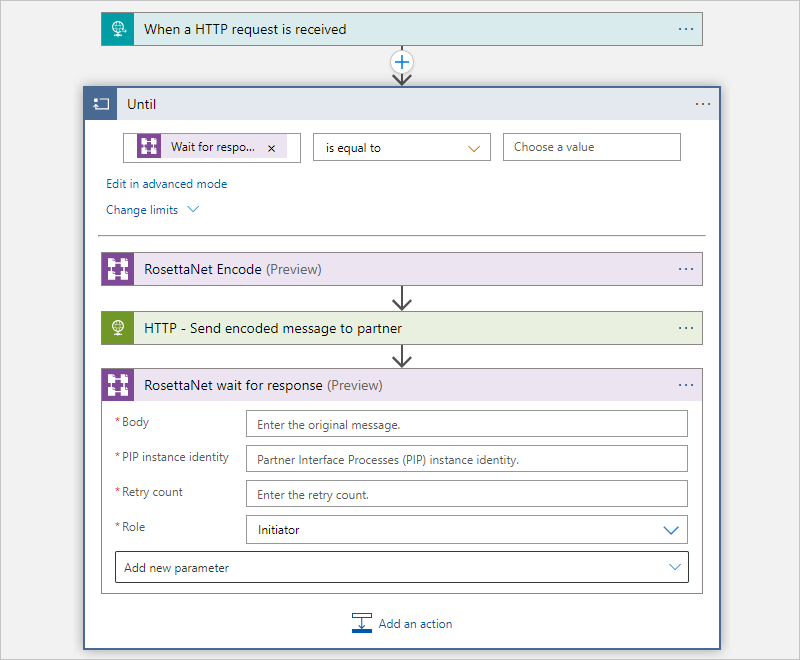The image size is (800, 660).
Task: Expand the Change limits section
Action: [x=152, y=210]
